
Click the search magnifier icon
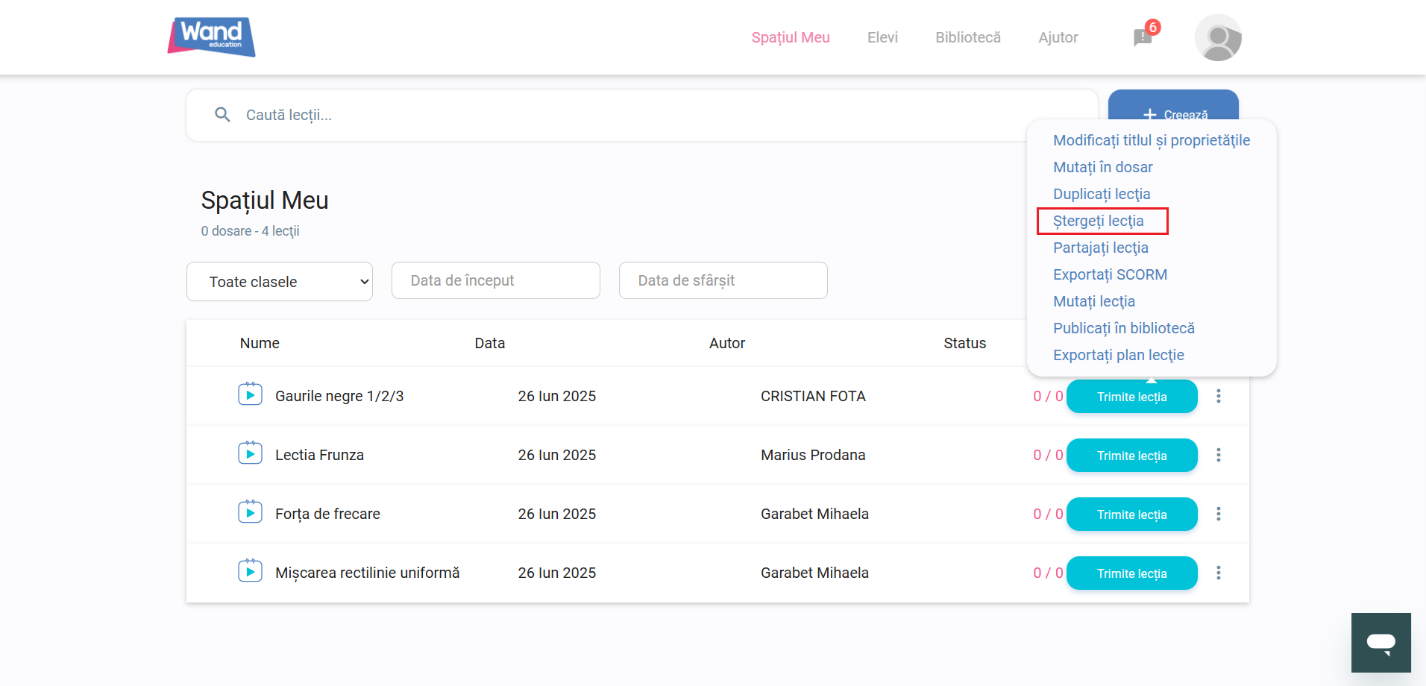point(223,115)
